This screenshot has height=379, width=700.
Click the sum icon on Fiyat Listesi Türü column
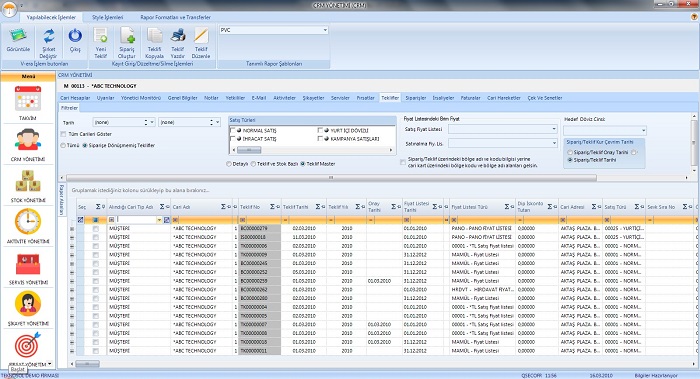pos(507,207)
